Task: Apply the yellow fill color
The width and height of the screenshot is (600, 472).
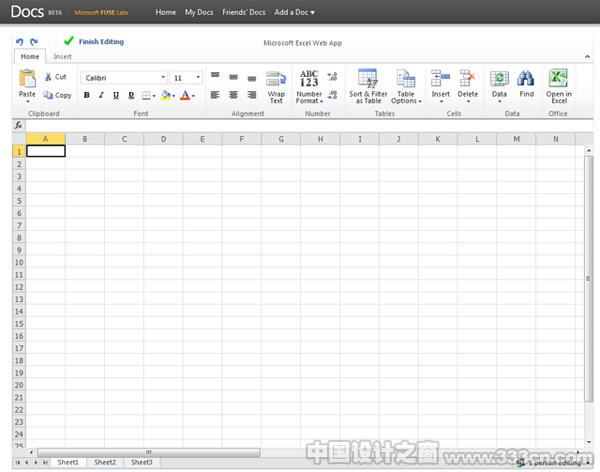Action: 166,95
